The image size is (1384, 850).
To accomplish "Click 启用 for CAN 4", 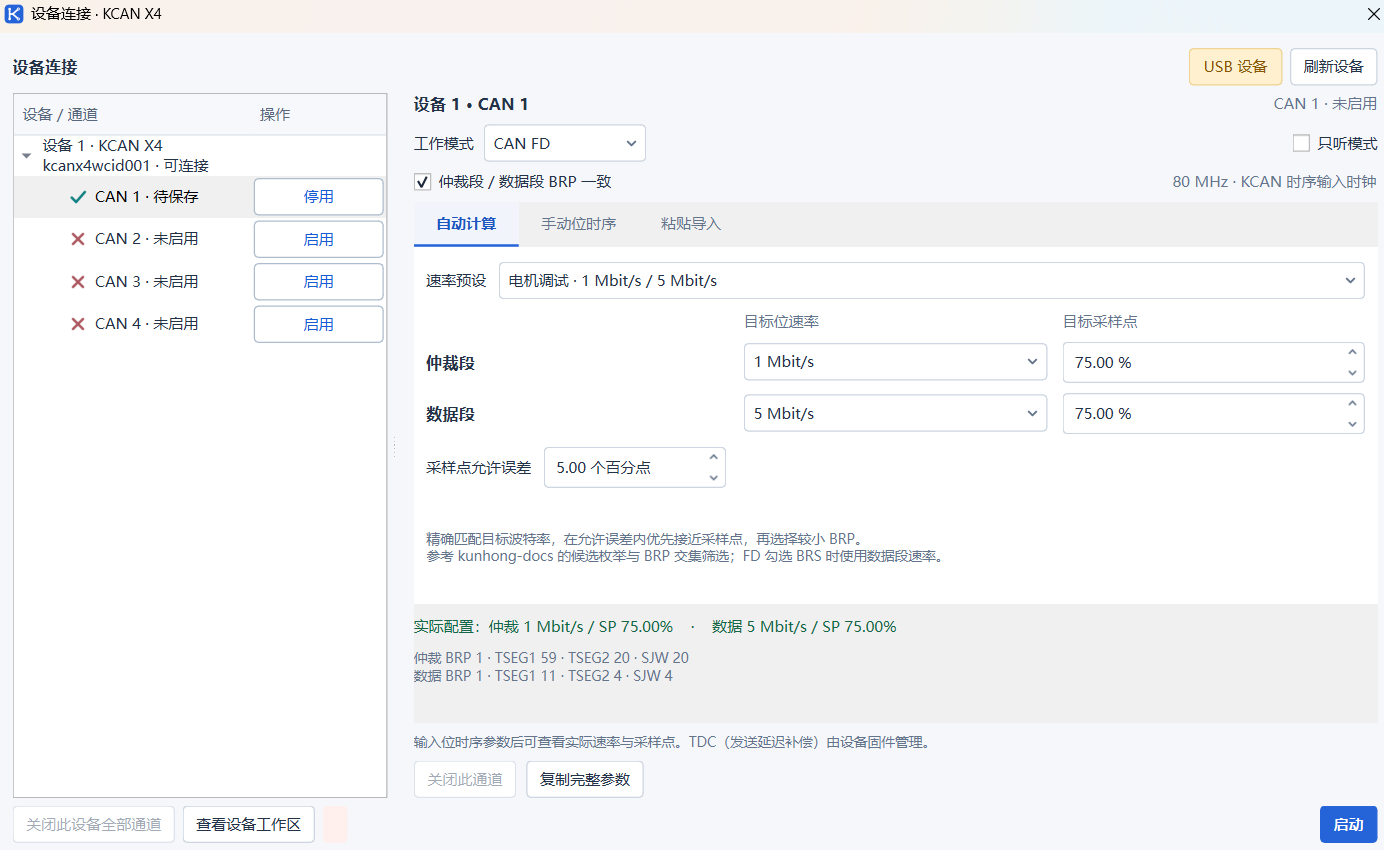I will click(319, 324).
